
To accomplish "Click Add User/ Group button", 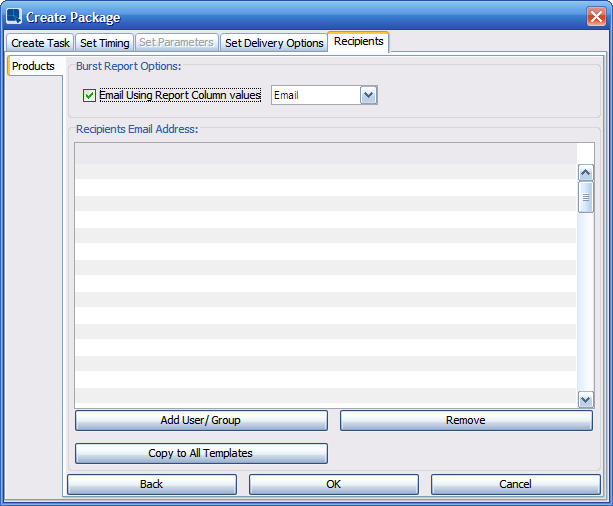I will pos(201,420).
